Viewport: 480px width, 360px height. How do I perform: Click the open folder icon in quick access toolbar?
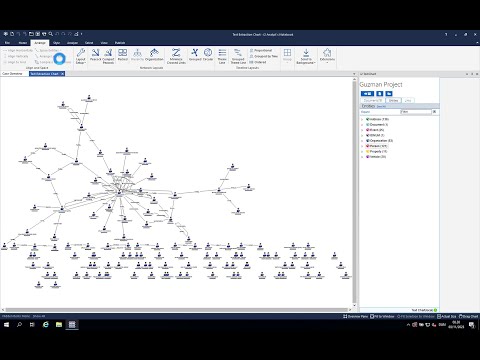coord(31,34)
